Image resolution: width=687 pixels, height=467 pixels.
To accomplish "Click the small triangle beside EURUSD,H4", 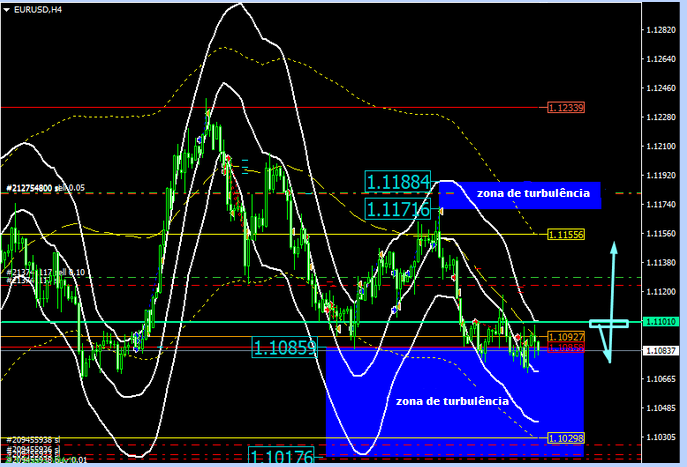I will [7, 8].
